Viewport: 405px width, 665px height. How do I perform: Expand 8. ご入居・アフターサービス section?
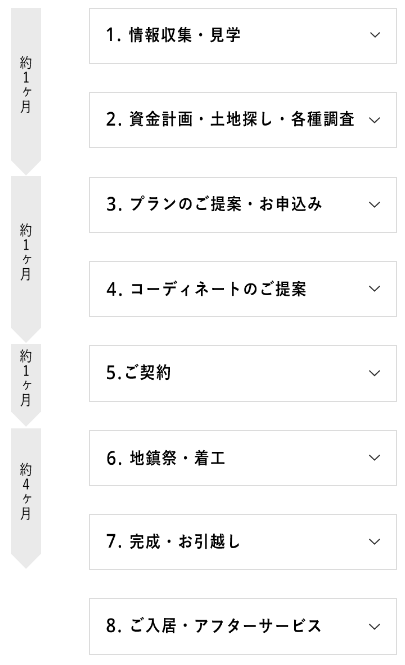(x=243, y=626)
